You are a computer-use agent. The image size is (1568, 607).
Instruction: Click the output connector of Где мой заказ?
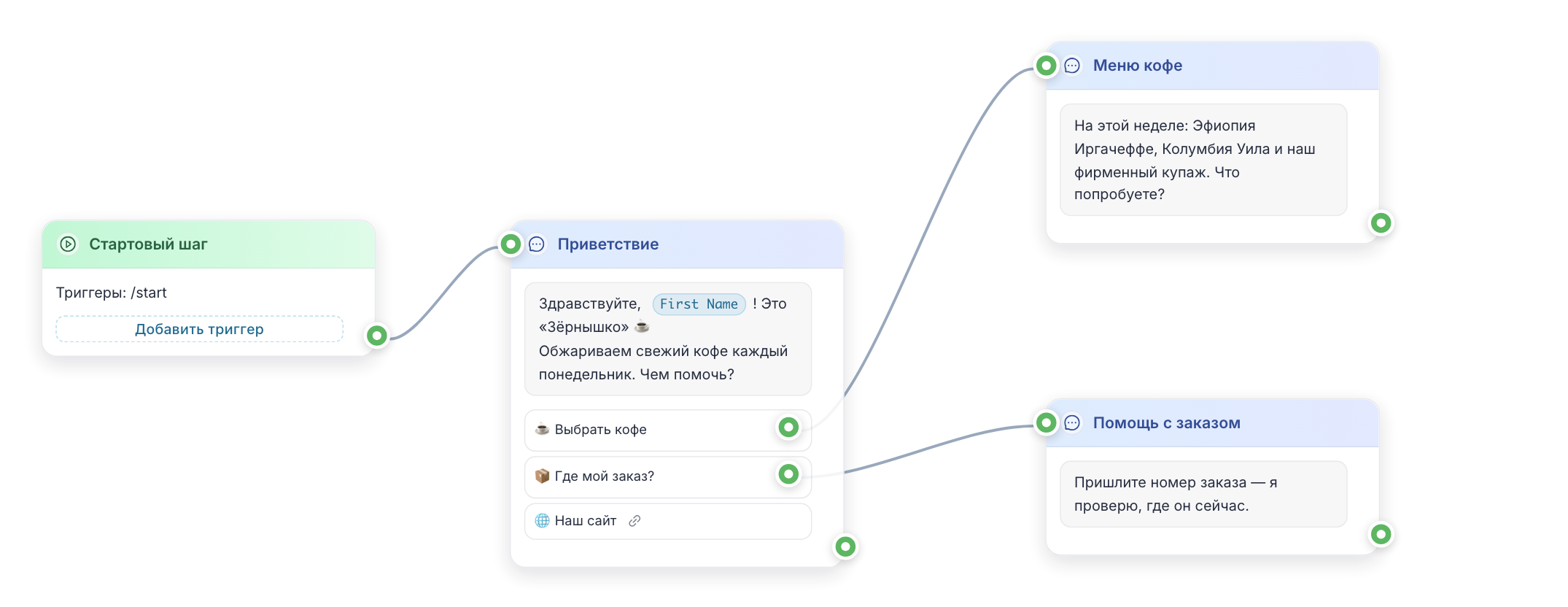coord(788,474)
